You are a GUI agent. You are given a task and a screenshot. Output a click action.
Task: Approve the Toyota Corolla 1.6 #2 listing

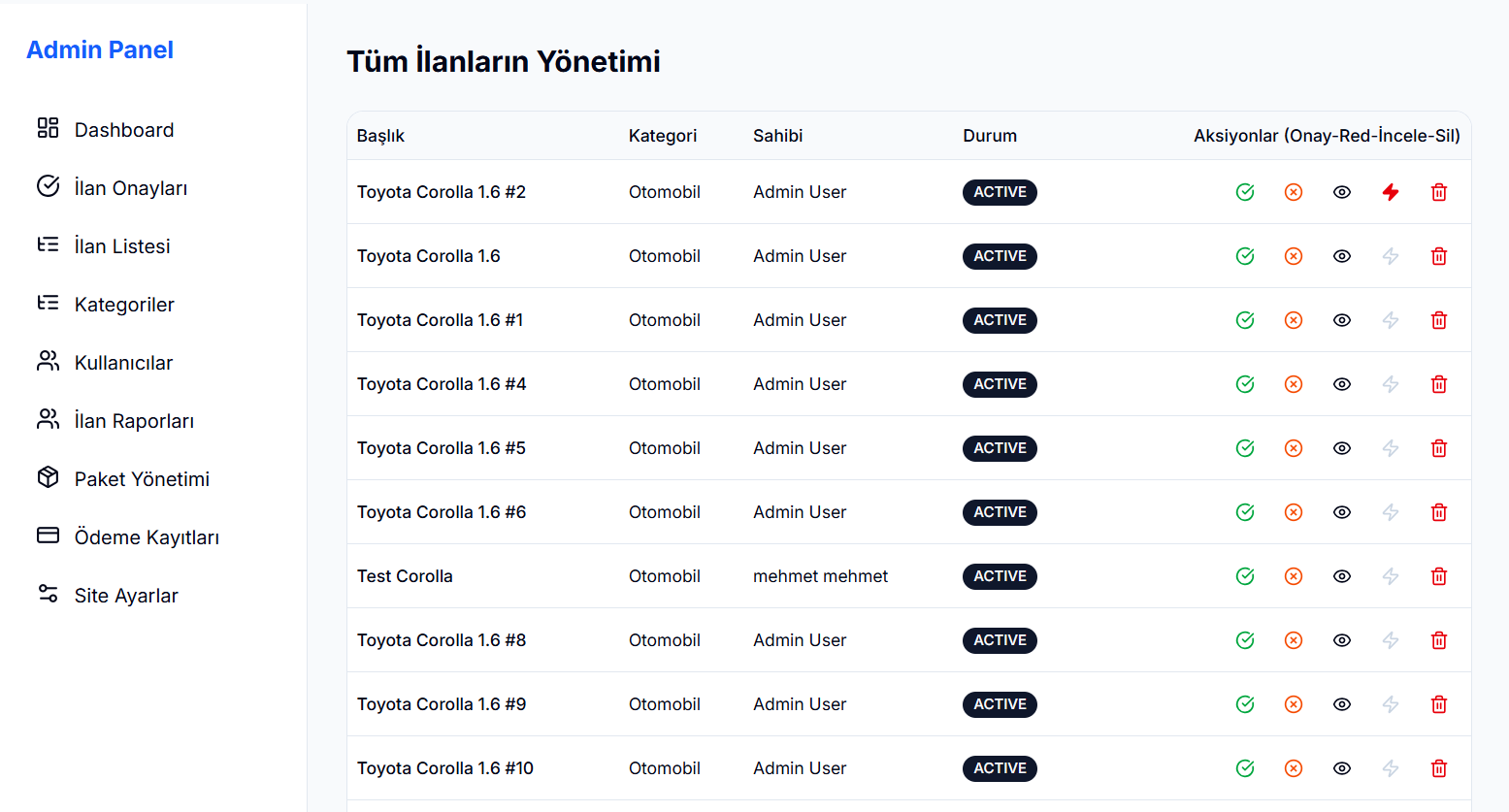pyautogui.click(x=1245, y=192)
